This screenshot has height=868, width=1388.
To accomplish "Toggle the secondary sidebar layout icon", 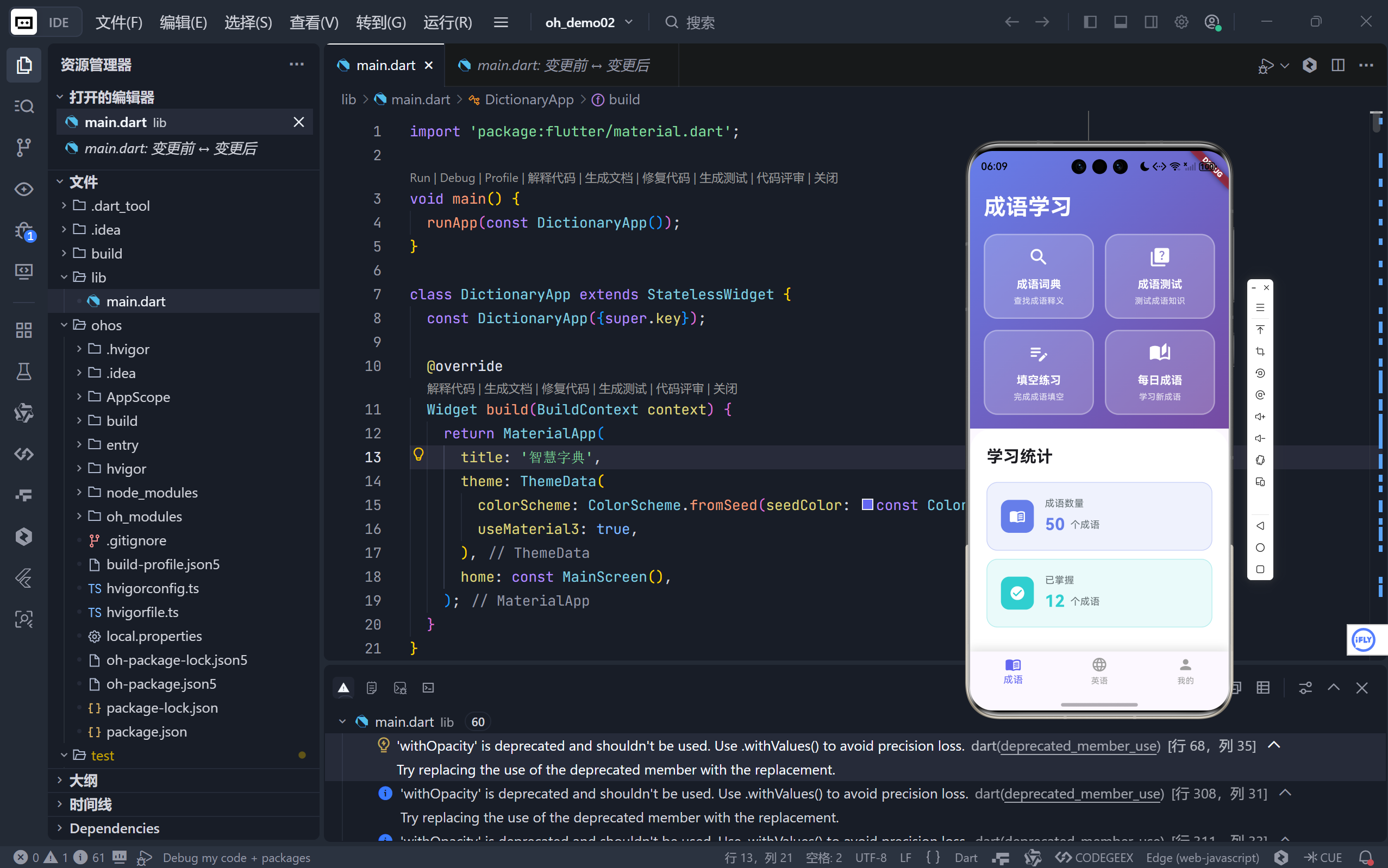I will 1151,22.
